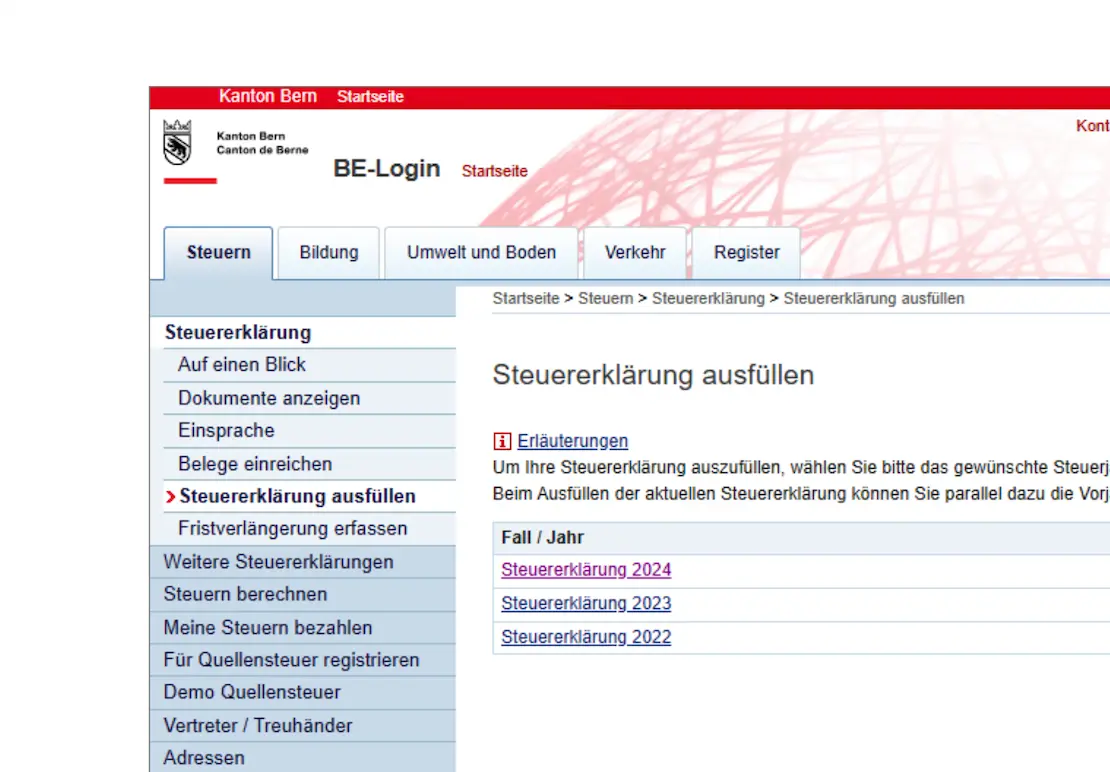Open the Umwelt und Boden tab
Screen dimensions: 1110x772
(481, 253)
